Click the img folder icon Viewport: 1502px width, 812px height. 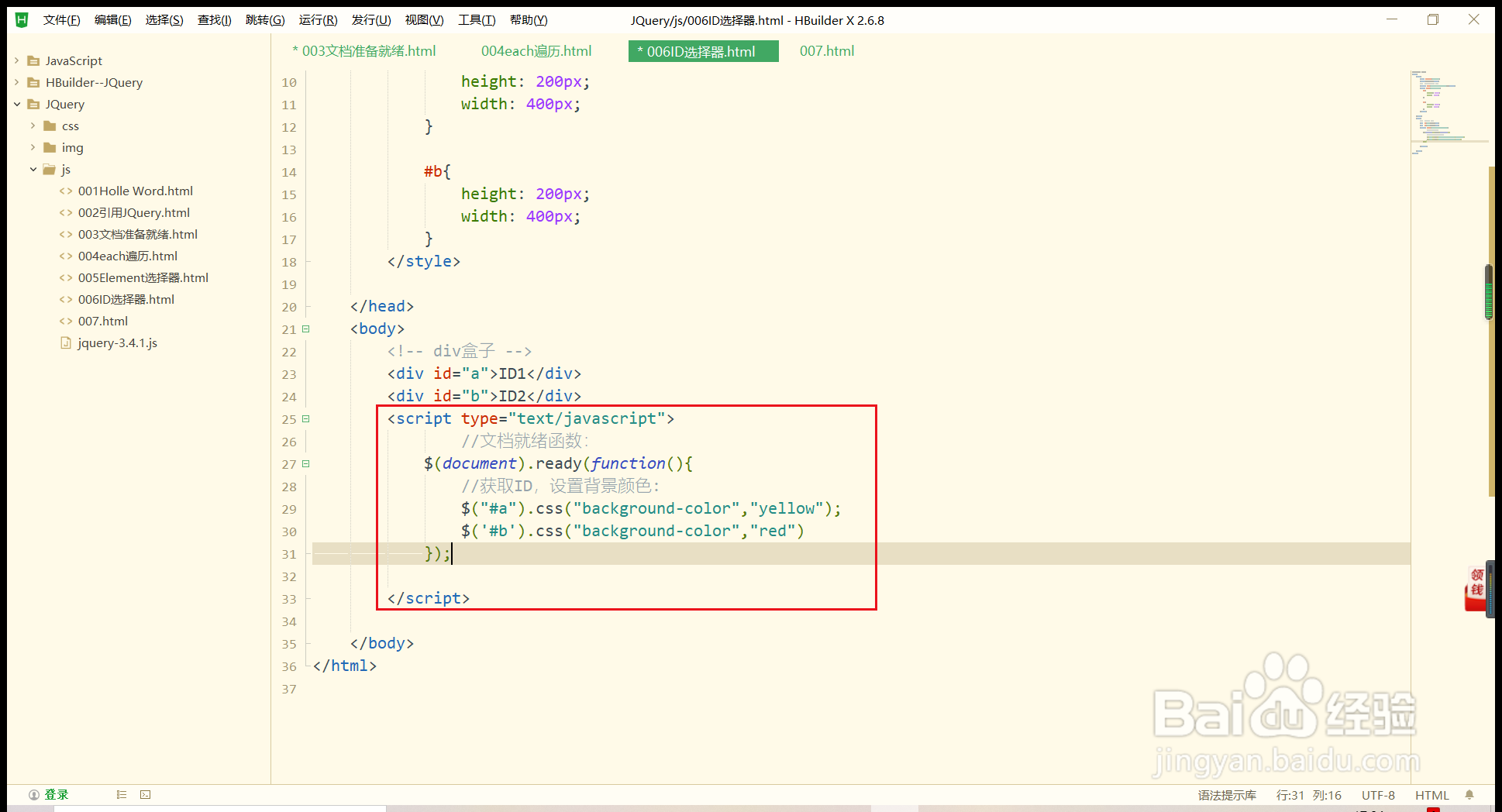click(50, 147)
